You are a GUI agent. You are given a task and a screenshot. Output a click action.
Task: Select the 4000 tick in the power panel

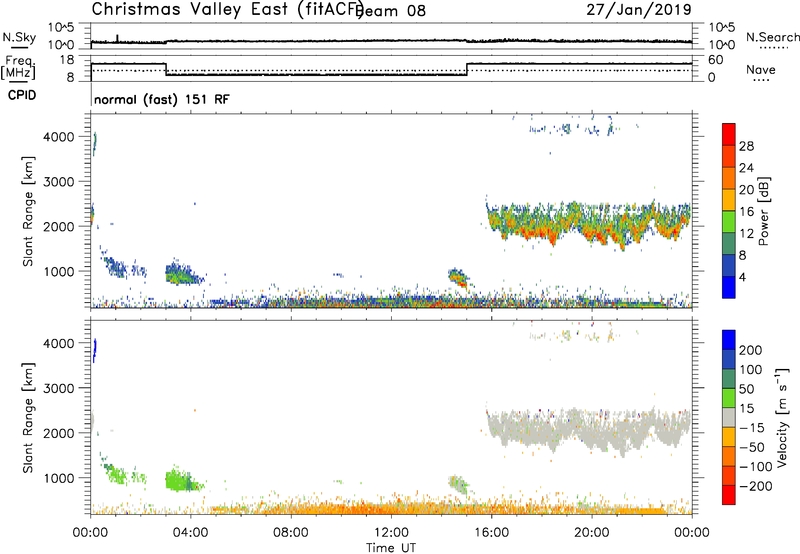pos(59,137)
